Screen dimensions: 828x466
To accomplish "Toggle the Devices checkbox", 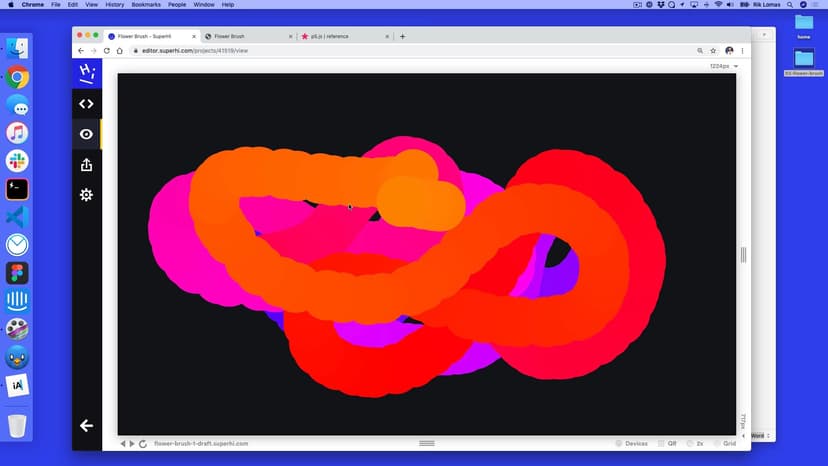I will pos(620,443).
